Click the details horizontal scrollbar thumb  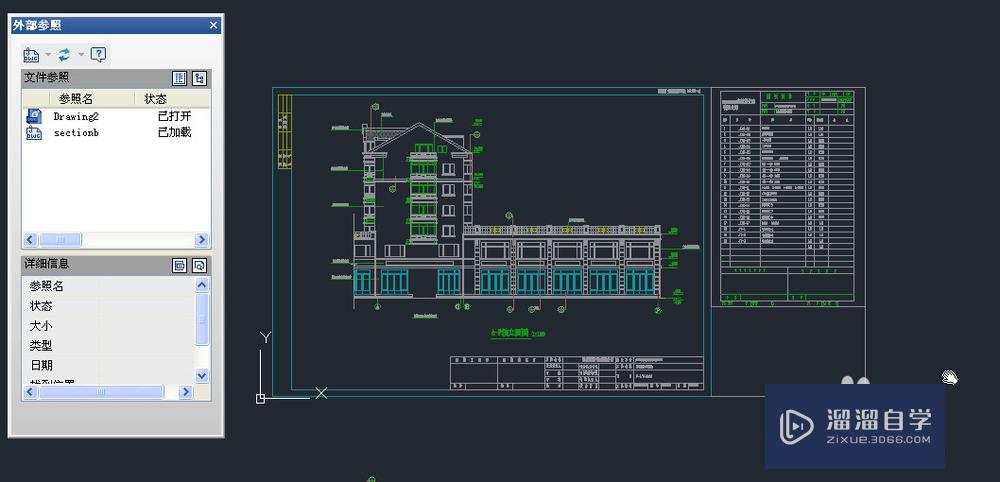(x=100, y=393)
